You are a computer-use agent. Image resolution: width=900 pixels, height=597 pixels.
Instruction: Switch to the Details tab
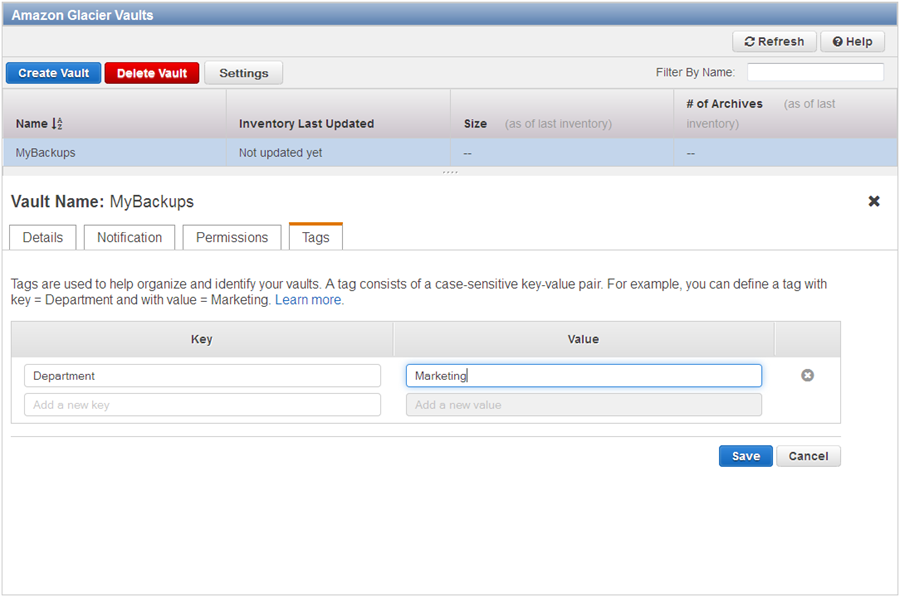tap(42, 237)
